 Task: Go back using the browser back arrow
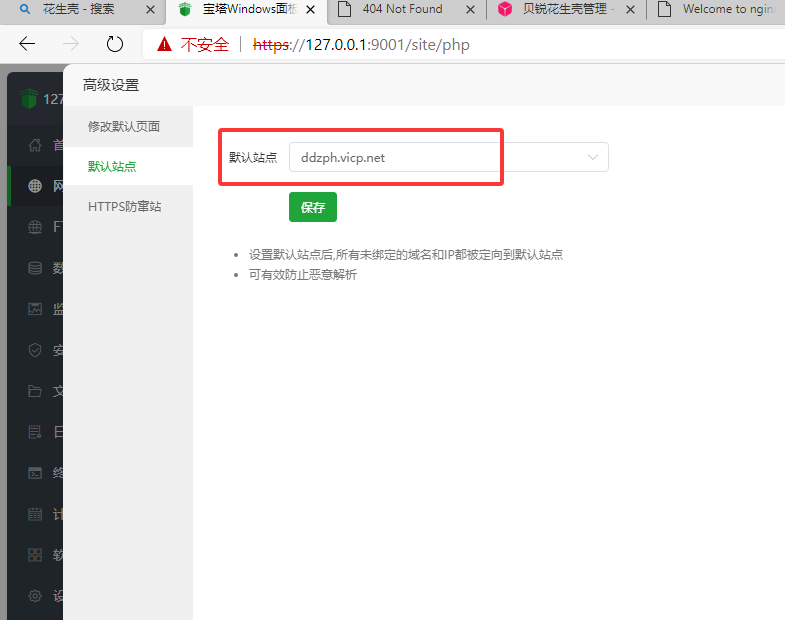[x=27, y=44]
